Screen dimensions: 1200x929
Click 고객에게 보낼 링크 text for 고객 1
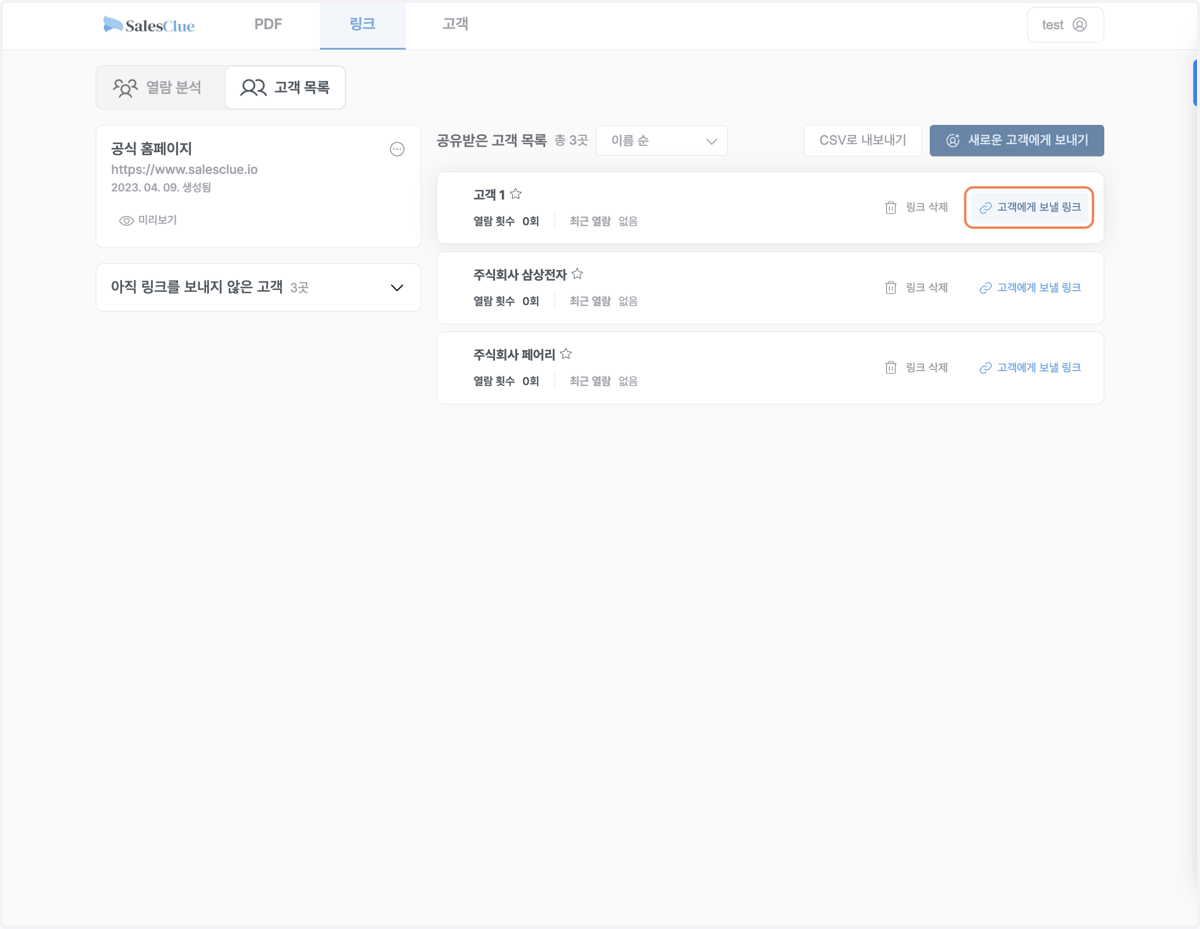click(x=1039, y=207)
